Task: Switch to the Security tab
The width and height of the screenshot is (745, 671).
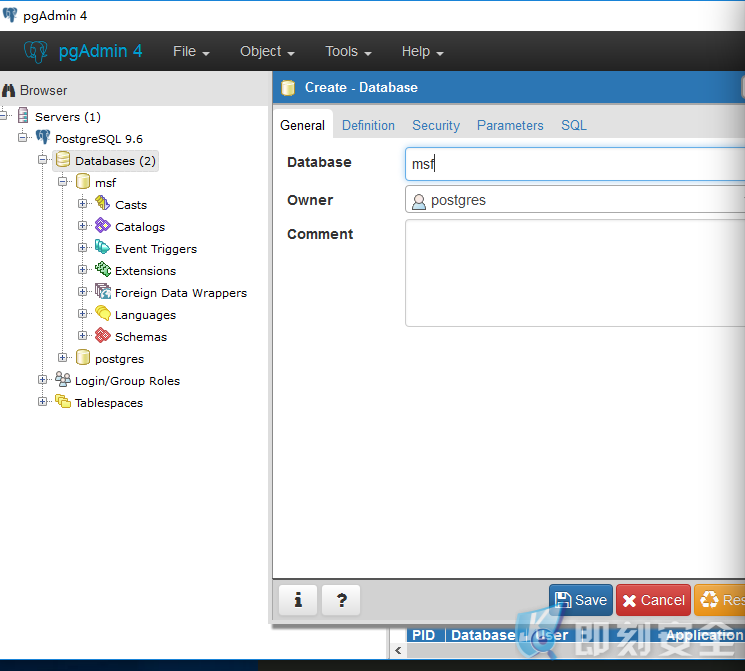Action: click(x=436, y=125)
